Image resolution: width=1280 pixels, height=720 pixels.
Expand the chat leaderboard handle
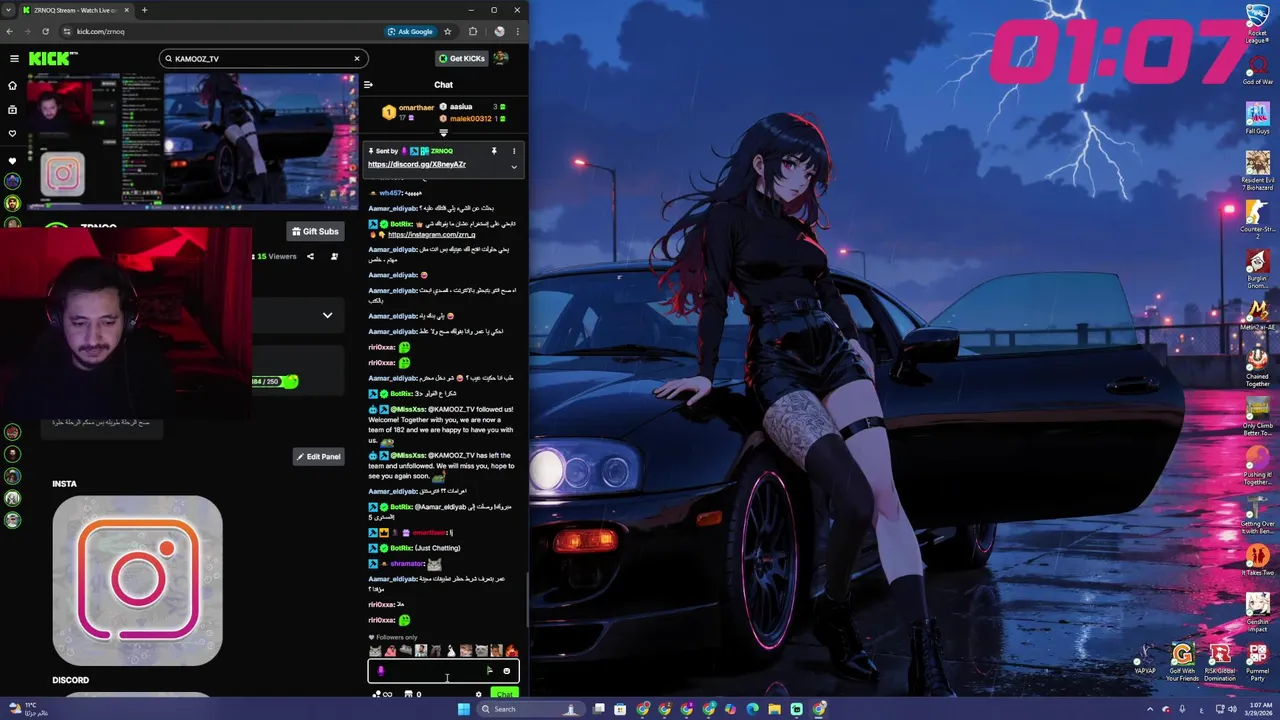443,132
